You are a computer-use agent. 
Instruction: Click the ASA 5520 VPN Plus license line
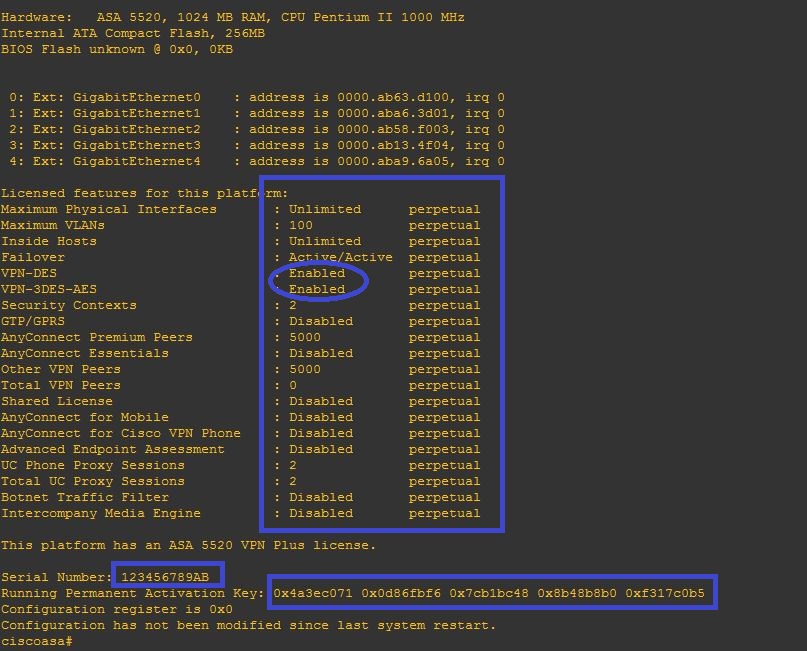pyautogui.click(x=188, y=545)
